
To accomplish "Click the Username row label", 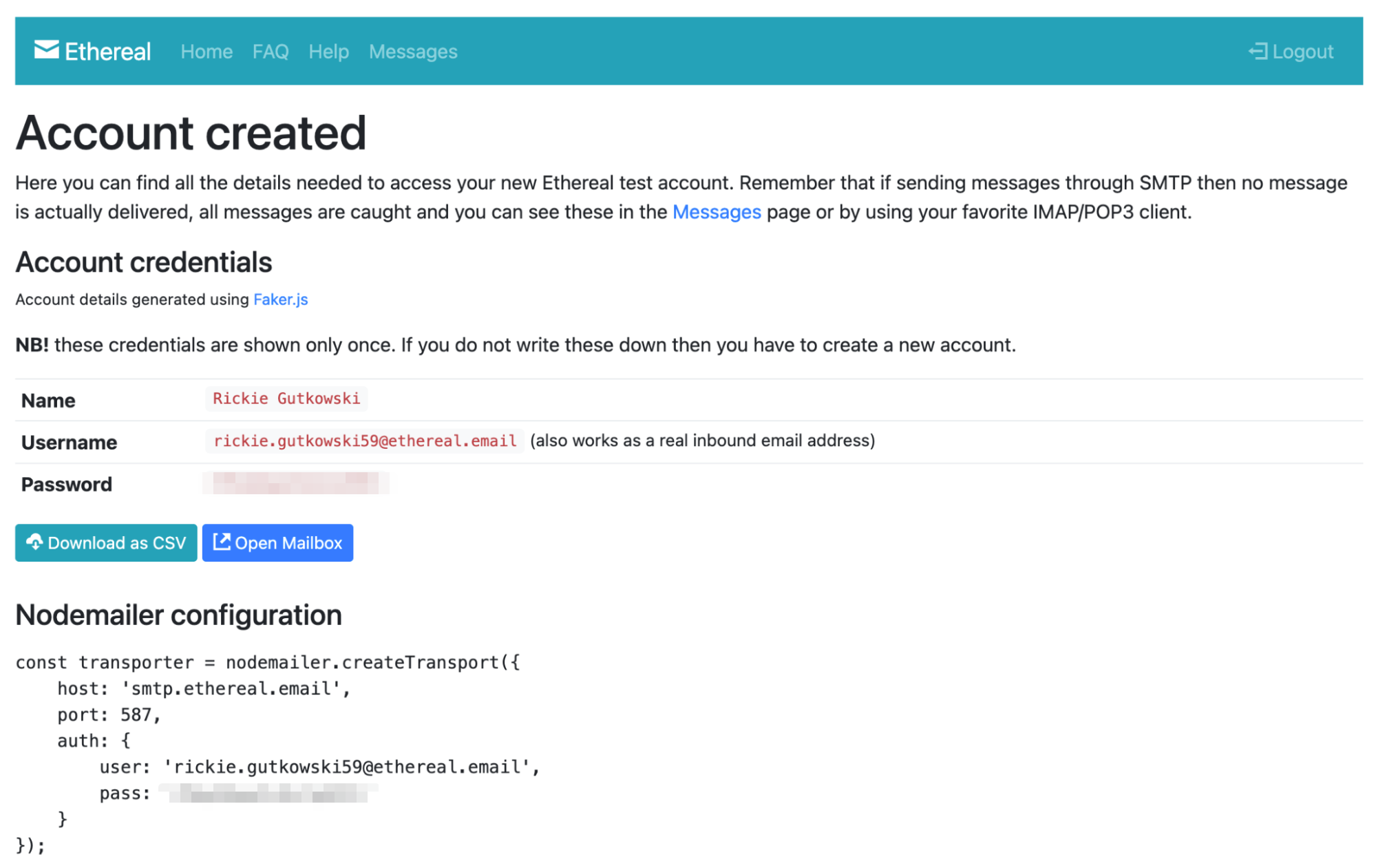I will [69, 443].
